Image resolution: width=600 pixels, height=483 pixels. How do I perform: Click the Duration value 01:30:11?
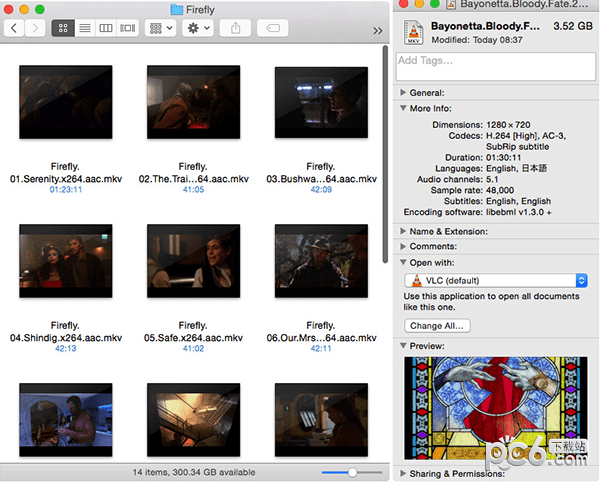tap(504, 157)
